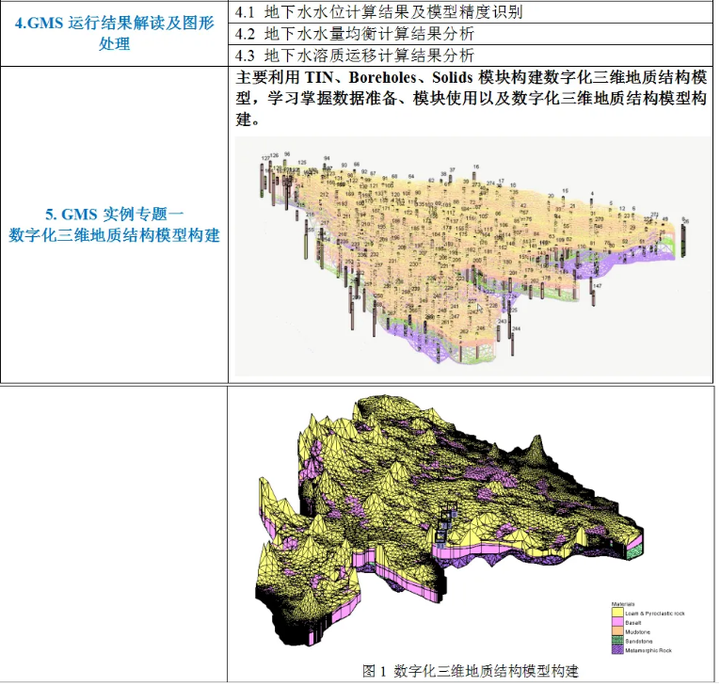The width and height of the screenshot is (720, 686).
Task: Click the 'Loam & Pyroclastic rock' legend label
Action: [655, 613]
